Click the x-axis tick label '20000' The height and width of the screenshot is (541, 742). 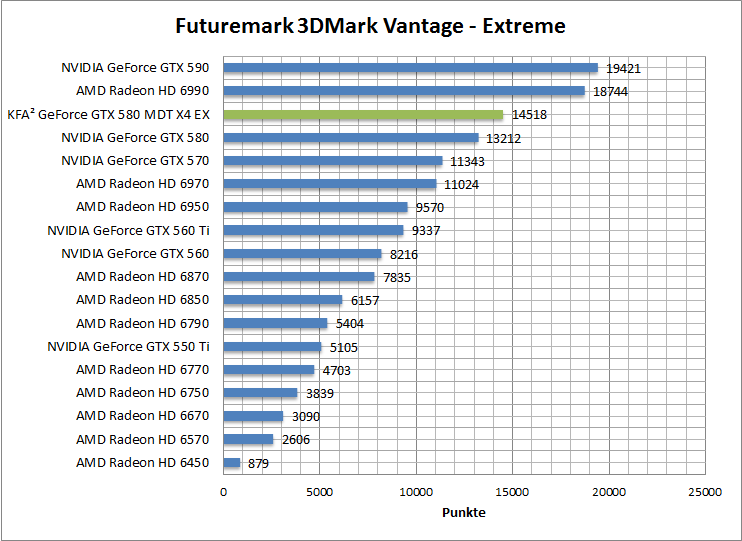(x=609, y=492)
